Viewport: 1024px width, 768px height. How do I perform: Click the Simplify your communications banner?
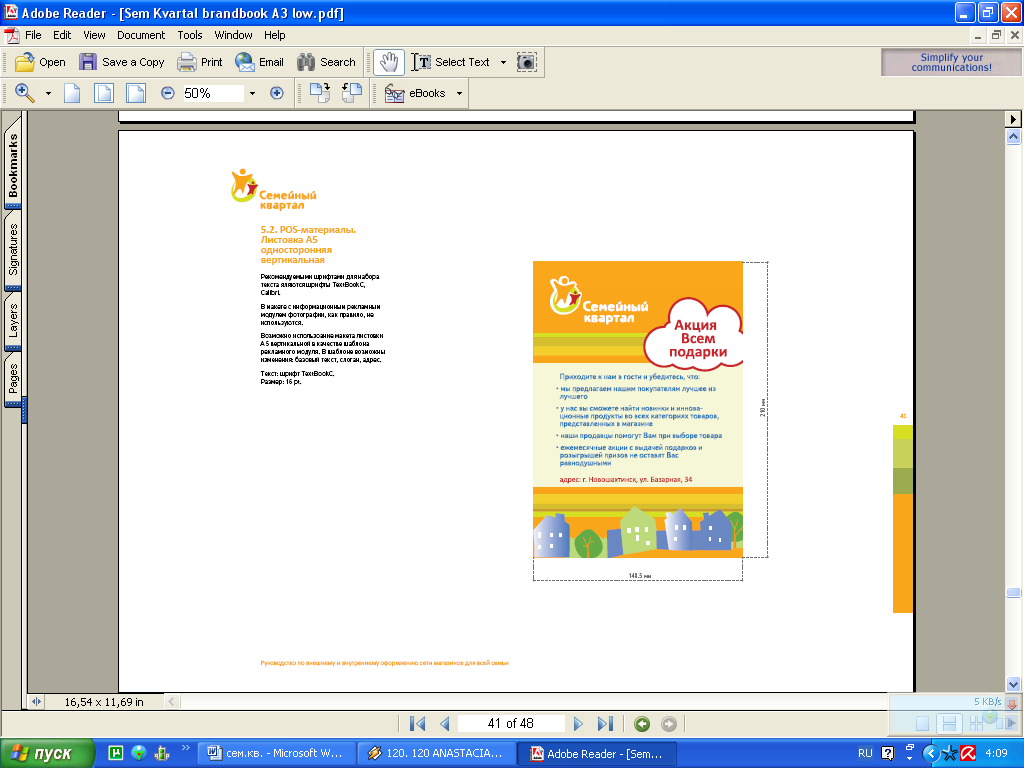point(952,63)
